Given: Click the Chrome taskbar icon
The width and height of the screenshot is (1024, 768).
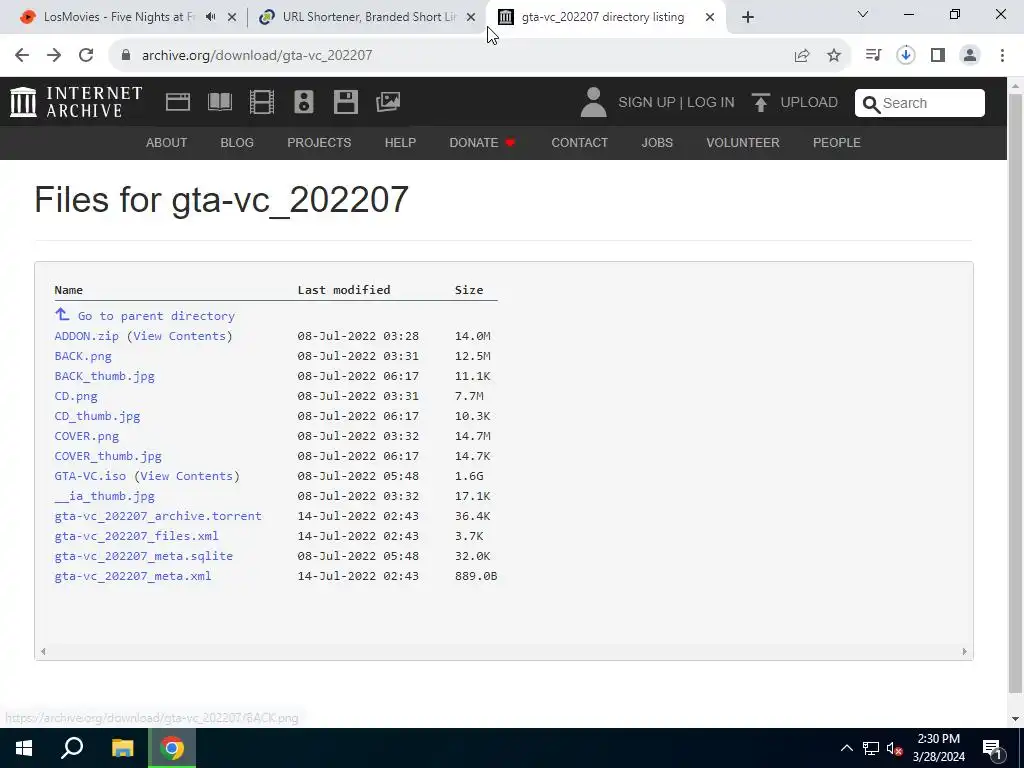Looking at the screenshot, I should coord(172,748).
